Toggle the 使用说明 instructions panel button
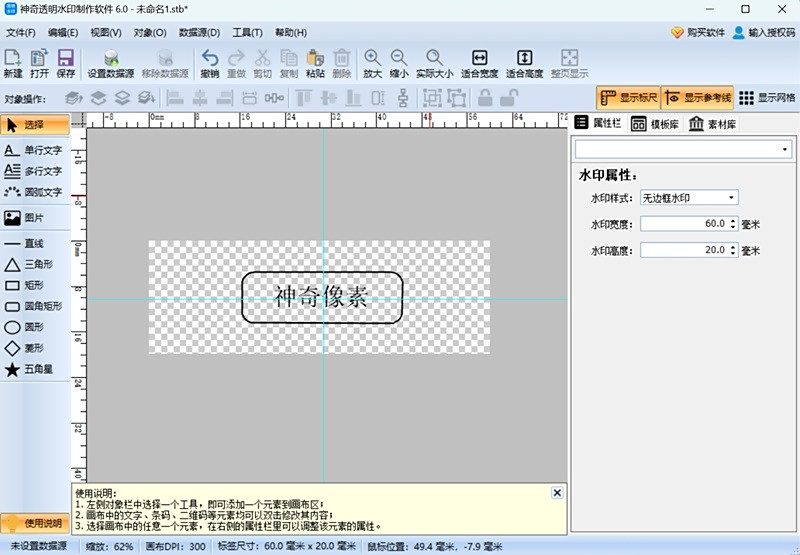 coord(35,523)
